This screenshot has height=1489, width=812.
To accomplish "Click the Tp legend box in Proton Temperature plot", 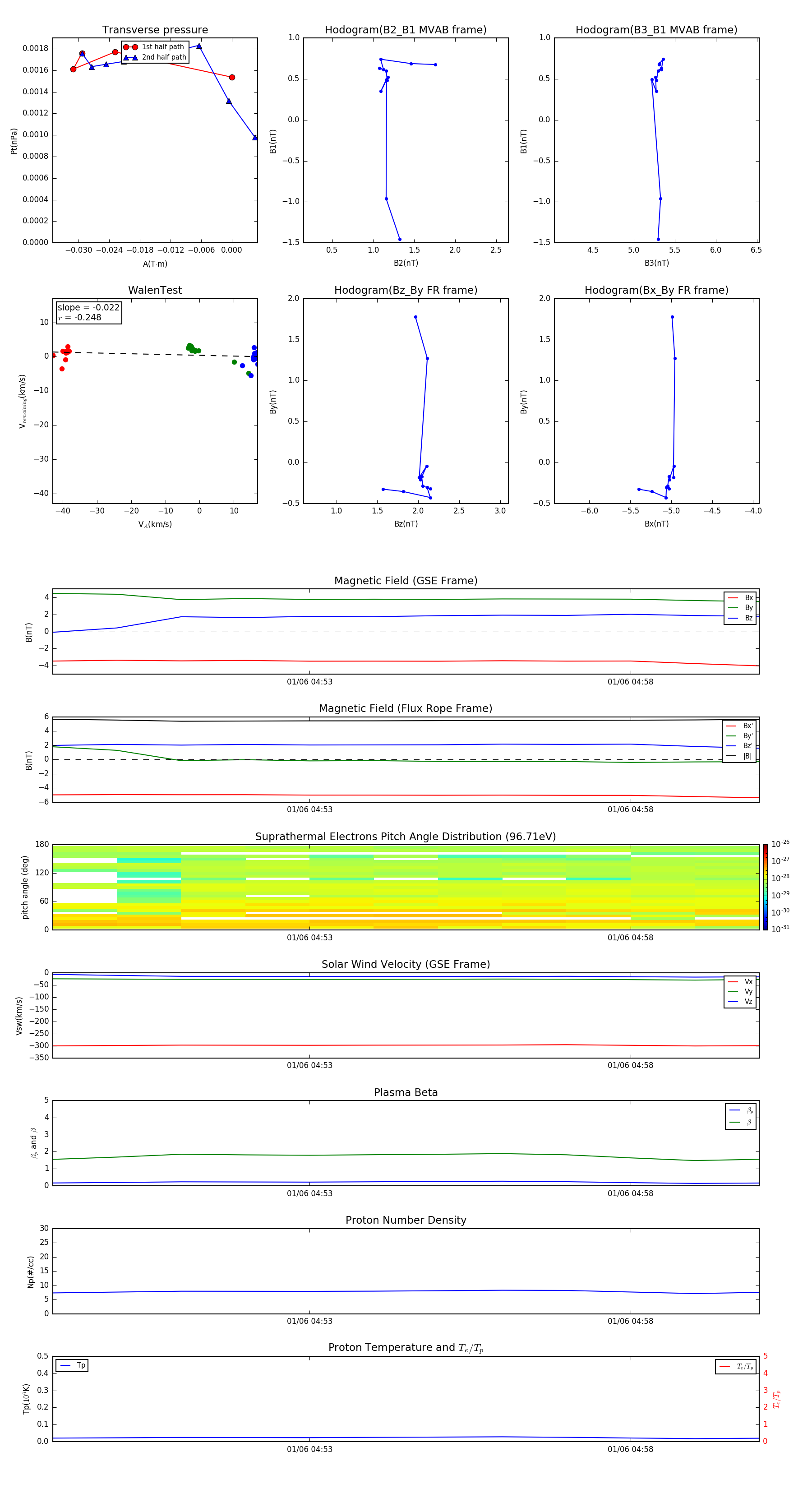I will (x=72, y=1365).
